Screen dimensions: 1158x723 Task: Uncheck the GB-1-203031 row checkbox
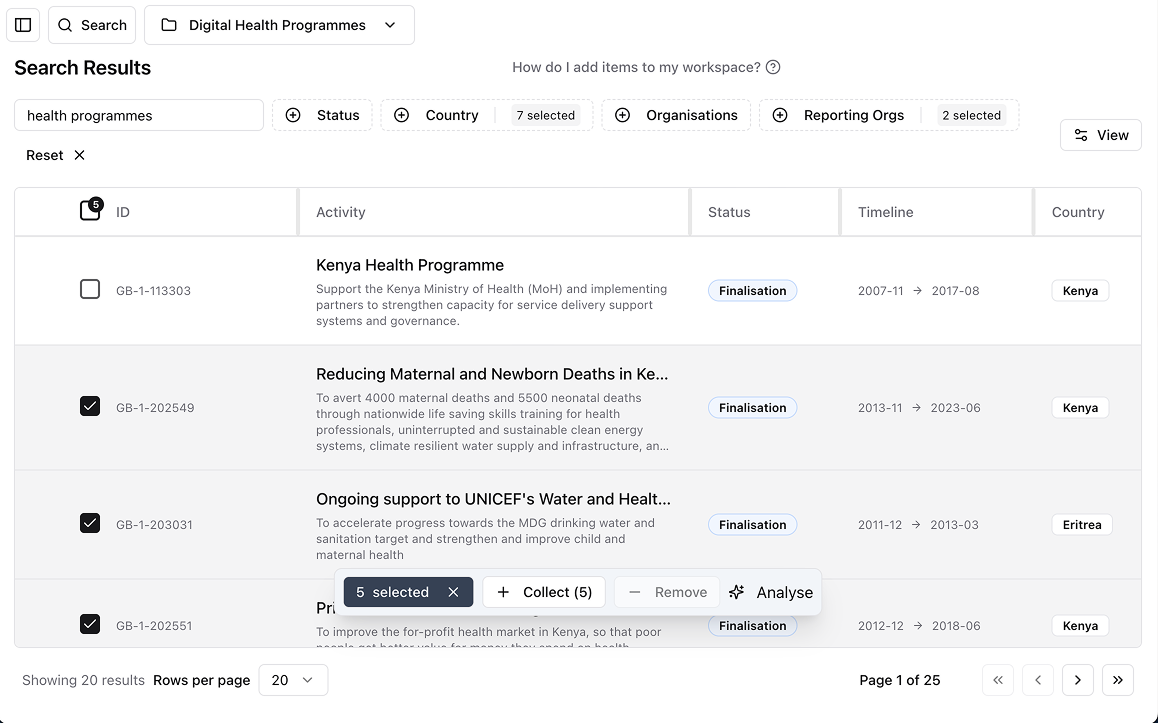[x=90, y=523]
